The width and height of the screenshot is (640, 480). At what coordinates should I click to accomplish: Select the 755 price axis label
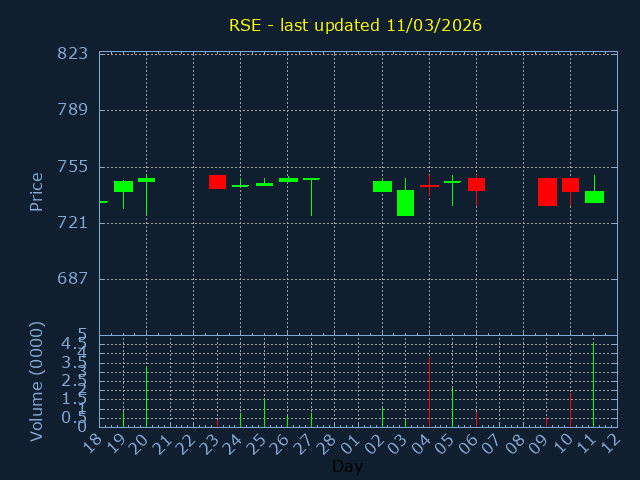click(x=72, y=167)
